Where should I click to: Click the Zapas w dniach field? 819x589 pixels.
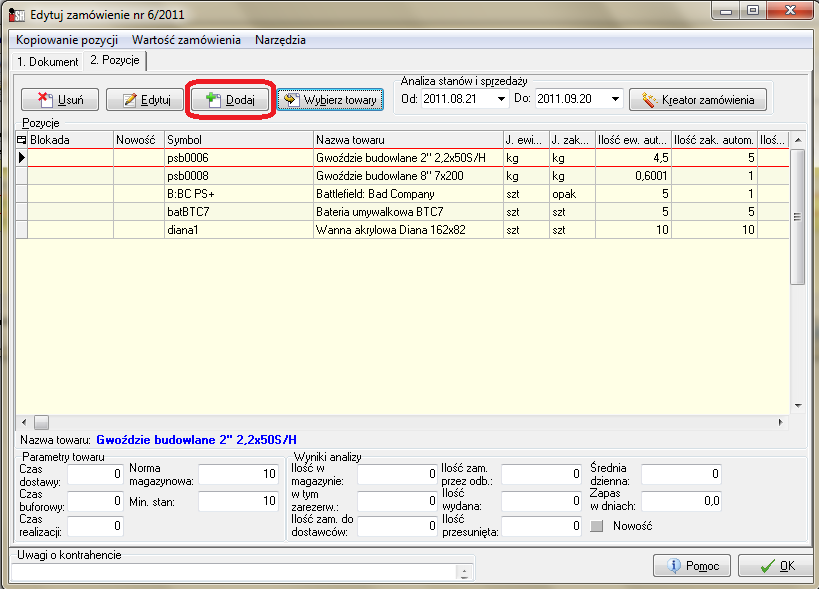tap(681, 501)
